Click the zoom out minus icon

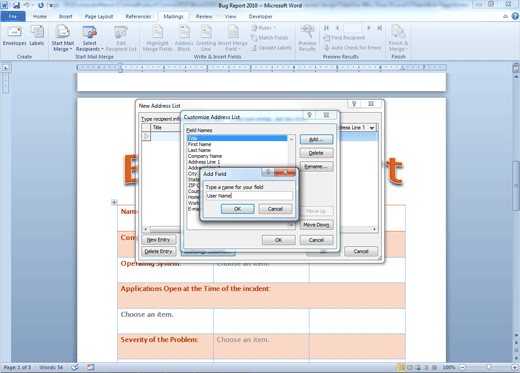463,367
